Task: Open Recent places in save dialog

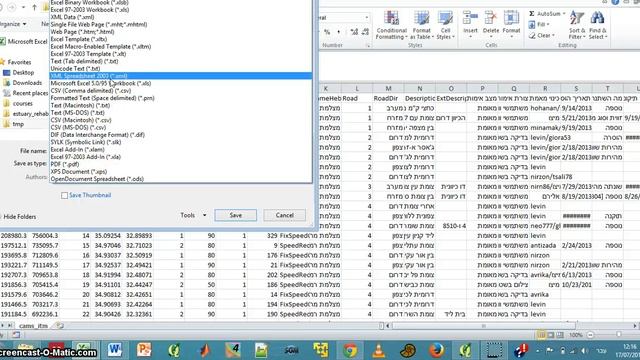Action: pos(29,93)
